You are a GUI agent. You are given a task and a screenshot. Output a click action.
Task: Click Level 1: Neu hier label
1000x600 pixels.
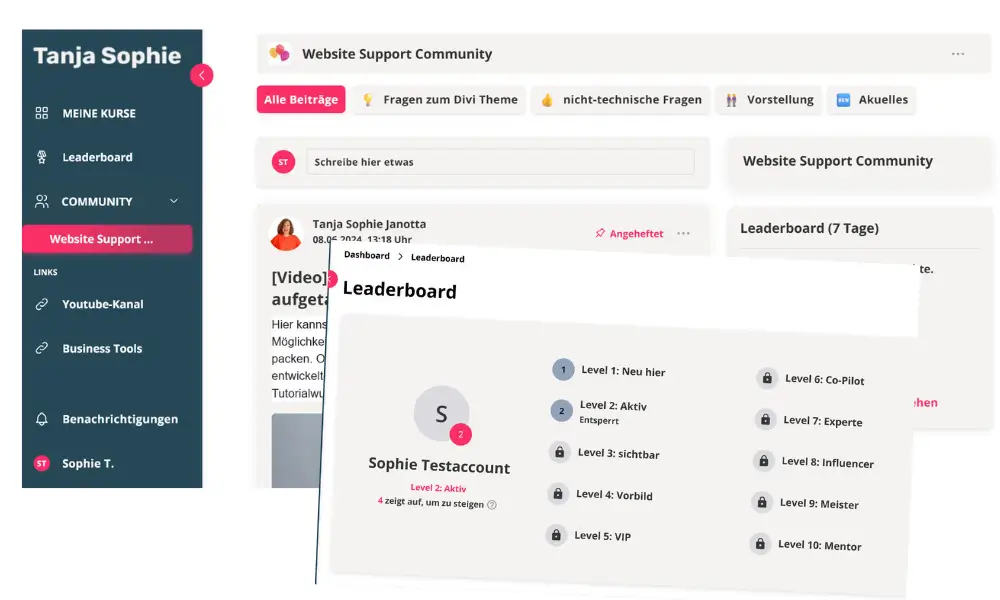tap(623, 371)
